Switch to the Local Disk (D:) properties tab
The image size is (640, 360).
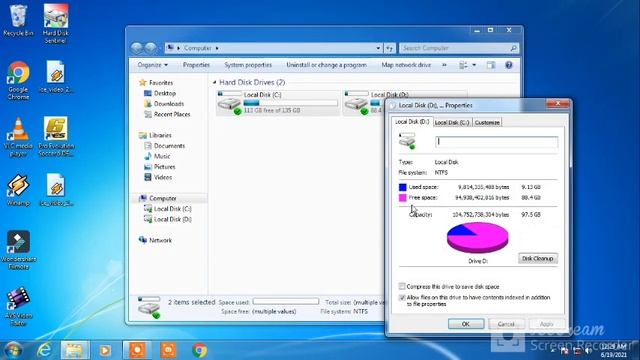[412, 122]
